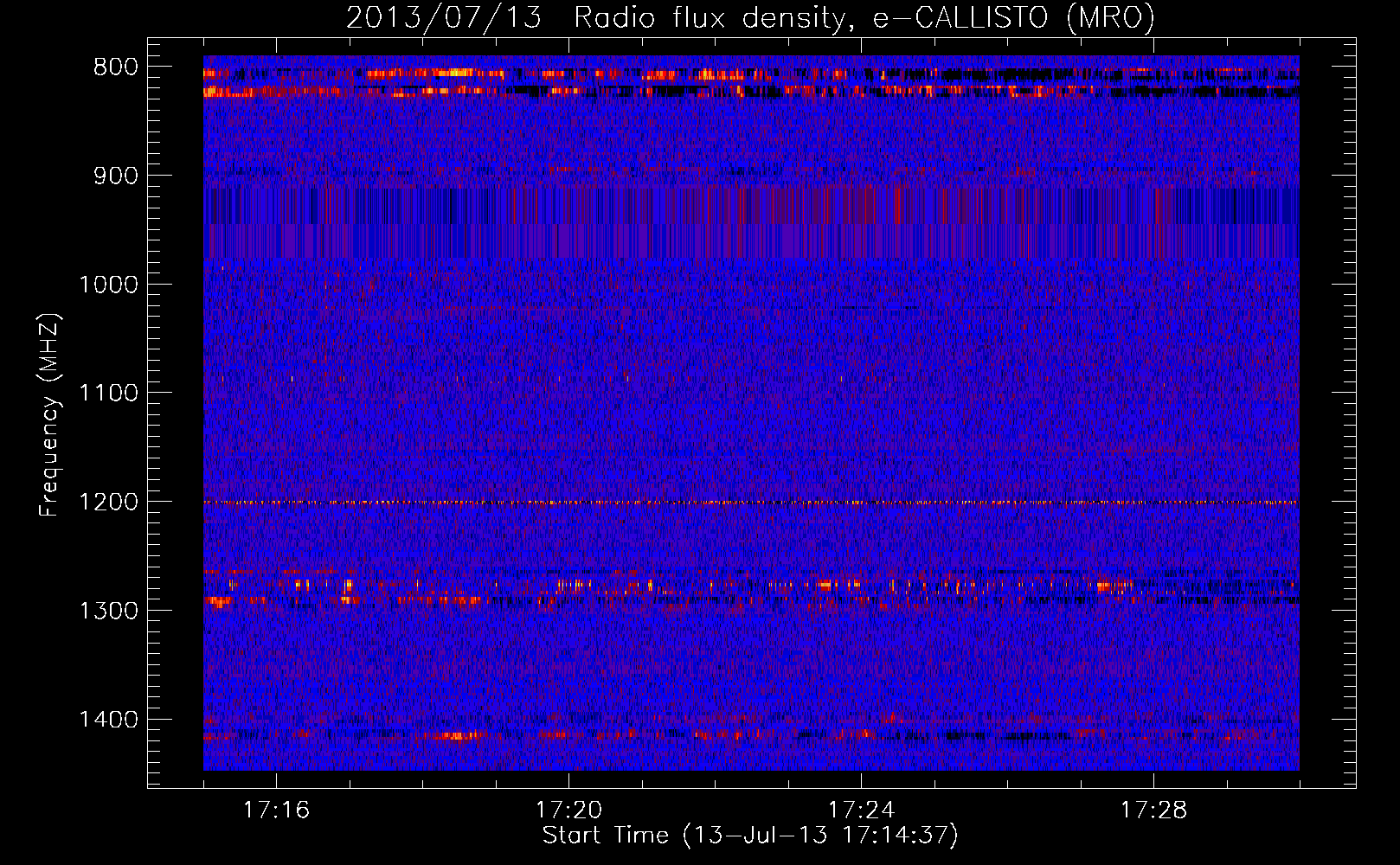Click the 1000 frequency tick label
Image resolution: width=1400 pixels, height=865 pixels.
tap(108, 285)
